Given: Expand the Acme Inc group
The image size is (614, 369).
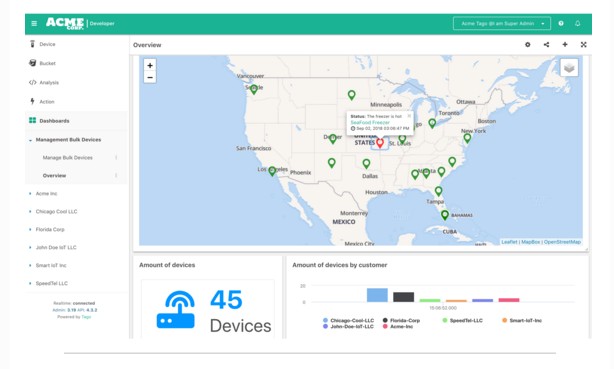Looking at the screenshot, I should pyautogui.click(x=30, y=194).
